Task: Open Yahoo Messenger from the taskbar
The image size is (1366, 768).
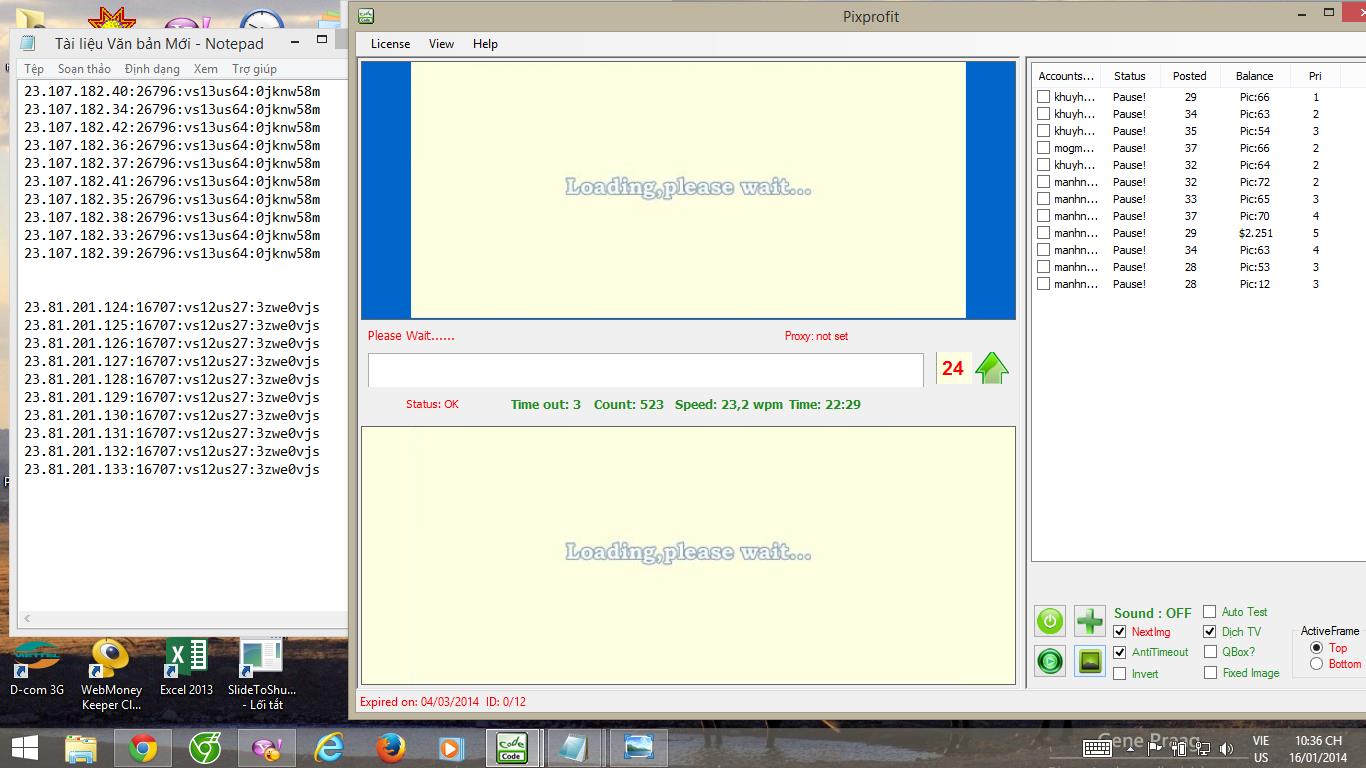Action: 267,747
